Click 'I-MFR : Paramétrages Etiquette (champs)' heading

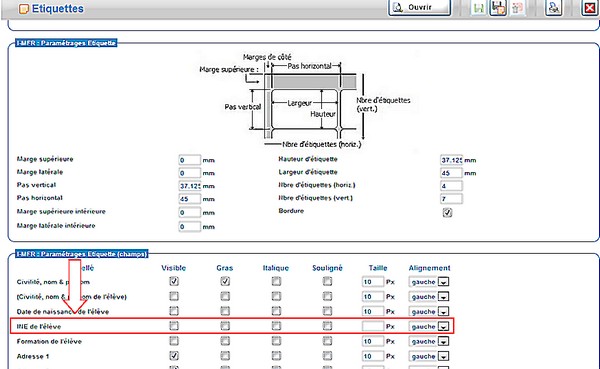82,254
